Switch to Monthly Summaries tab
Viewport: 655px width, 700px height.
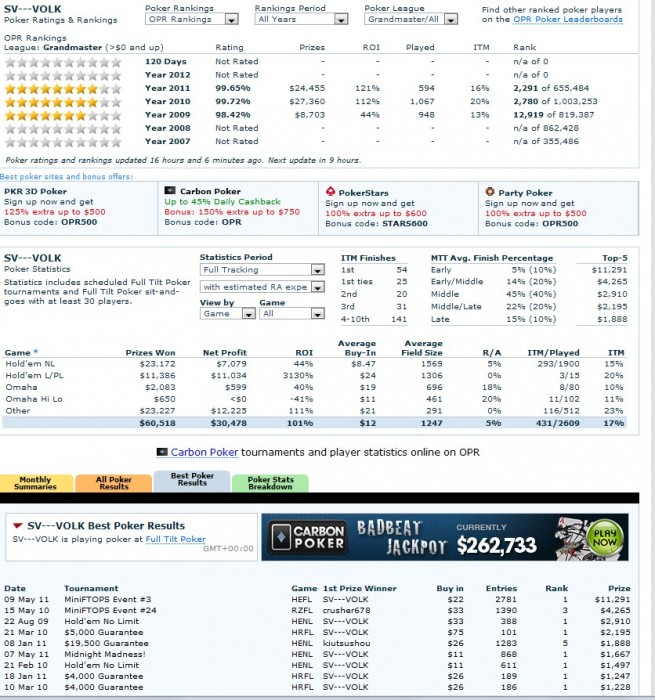coord(36,483)
